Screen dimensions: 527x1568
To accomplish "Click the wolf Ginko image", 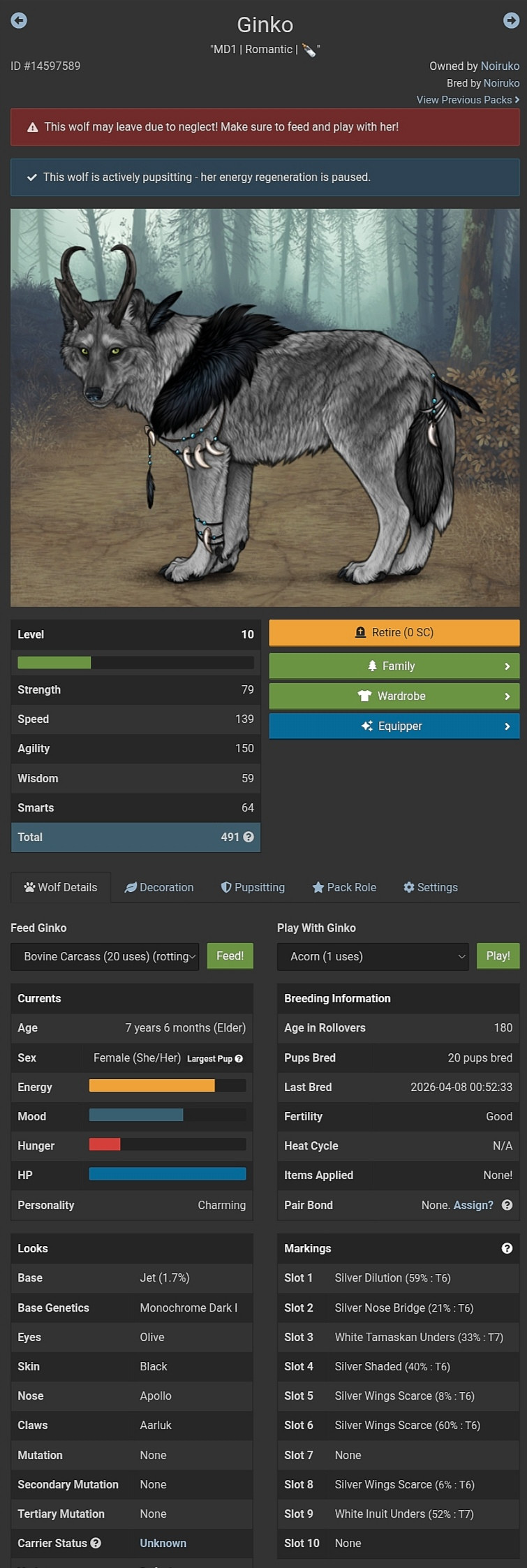I will [265, 407].
